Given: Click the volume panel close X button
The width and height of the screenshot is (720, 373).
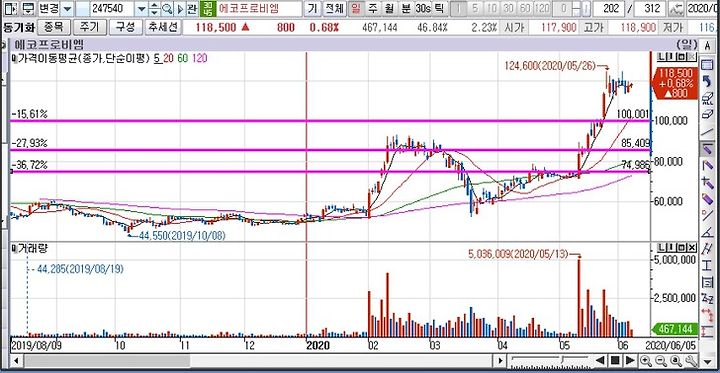Looking at the screenshot, I should [692, 248].
